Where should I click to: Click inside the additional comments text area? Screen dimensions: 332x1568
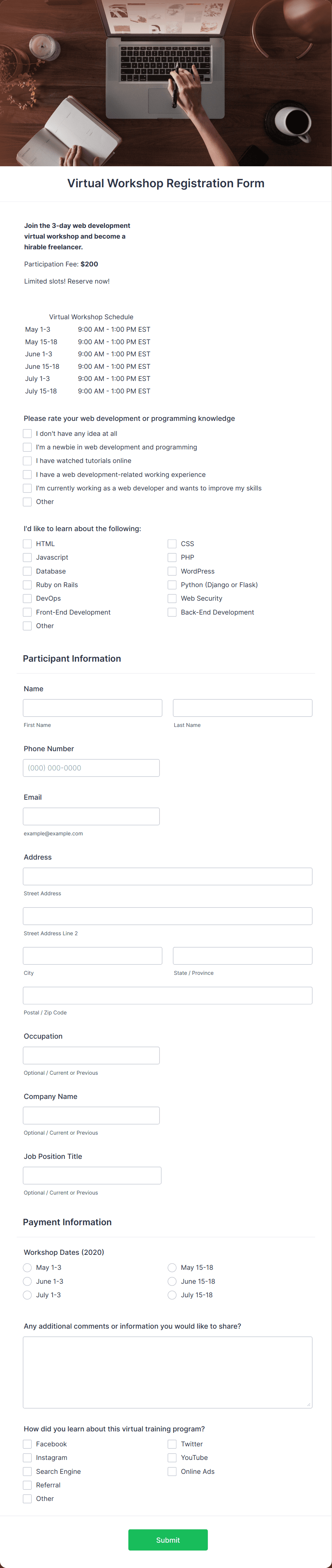coord(167,1371)
